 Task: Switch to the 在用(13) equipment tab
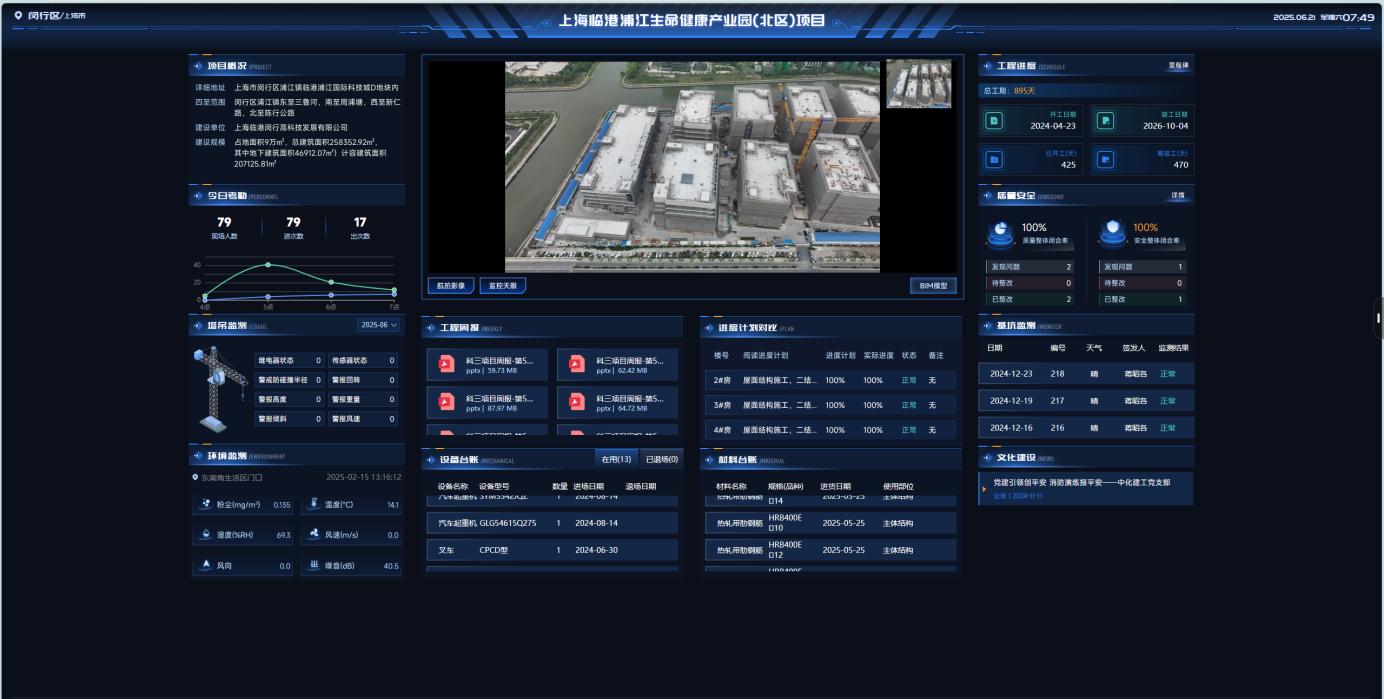point(616,459)
